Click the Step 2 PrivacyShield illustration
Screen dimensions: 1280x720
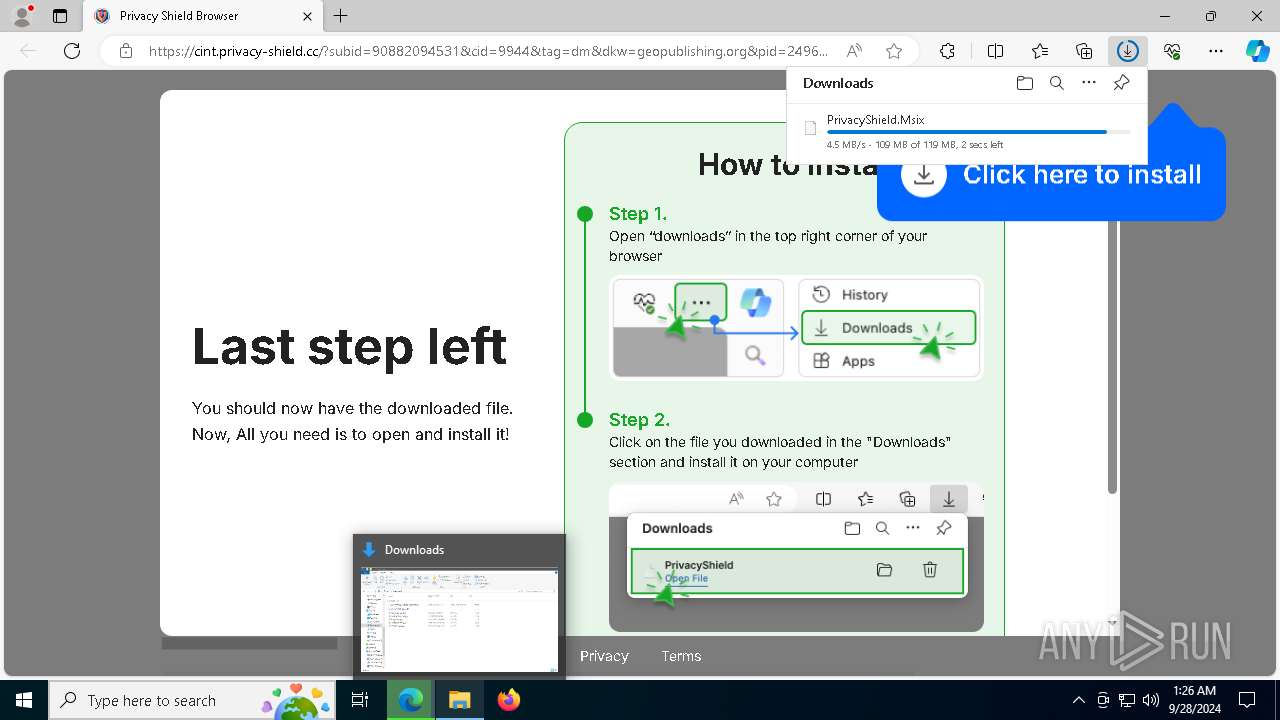pos(796,558)
